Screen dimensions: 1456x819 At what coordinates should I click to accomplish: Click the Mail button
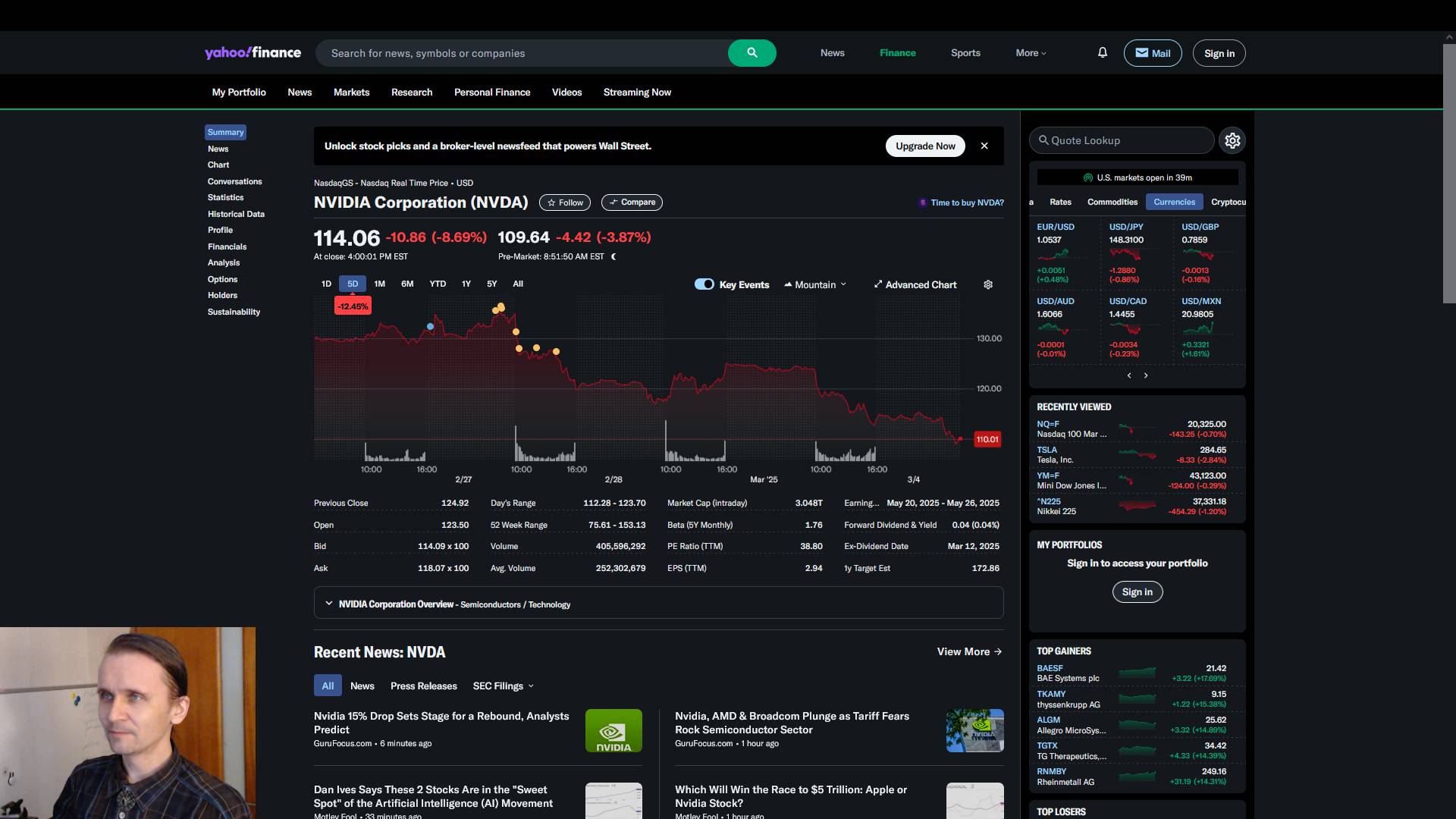(x=1152, y=53)
